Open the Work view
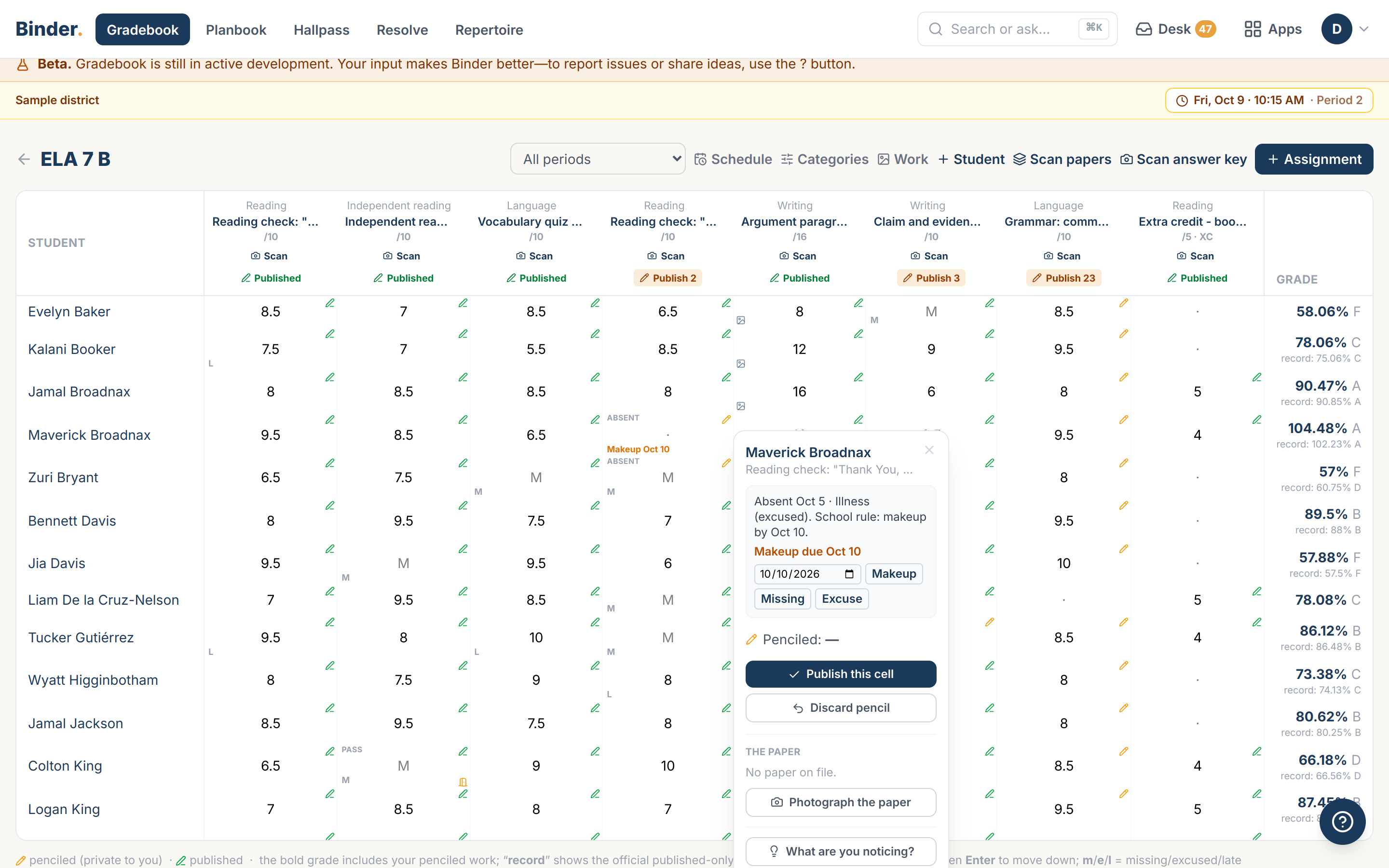The image size is (1389, 868). [x=903, y=159]
